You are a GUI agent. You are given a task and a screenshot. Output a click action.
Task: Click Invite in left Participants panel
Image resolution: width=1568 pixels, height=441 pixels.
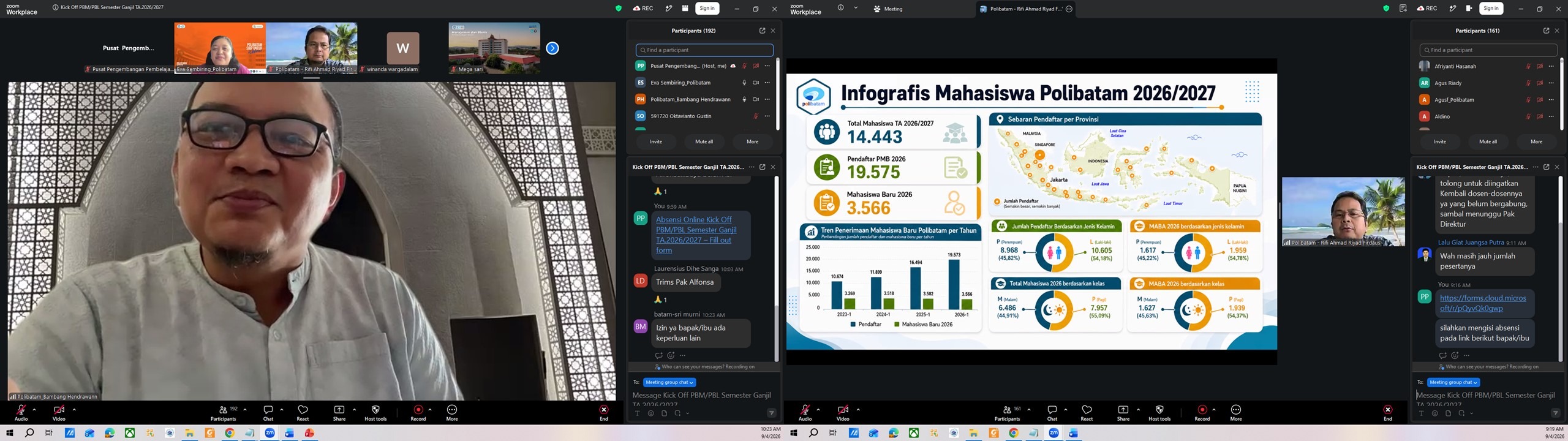click(x=656, y=141)
